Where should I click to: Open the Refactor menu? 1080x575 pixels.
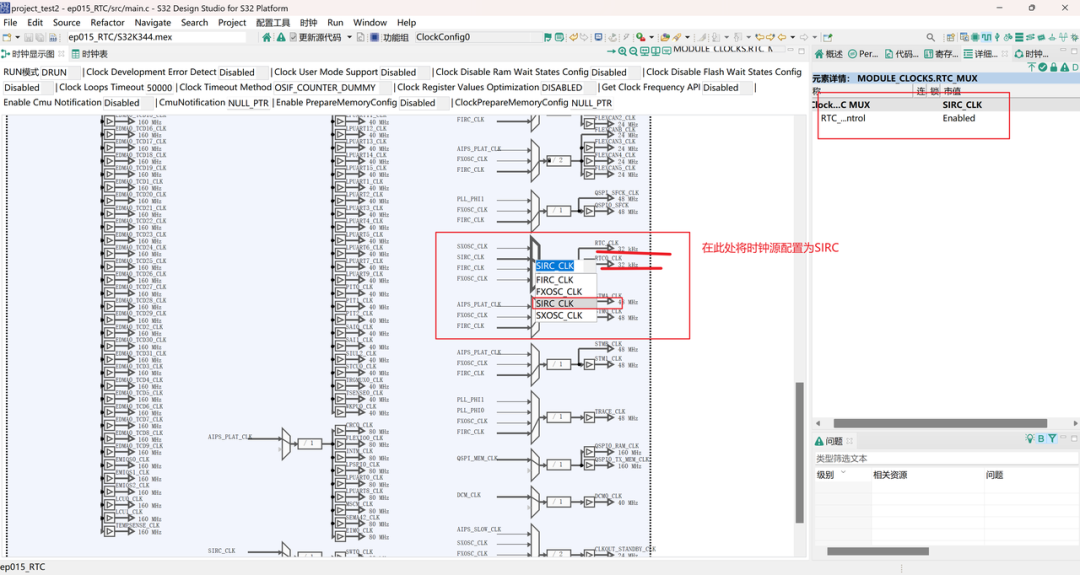(x=108, y=22)
